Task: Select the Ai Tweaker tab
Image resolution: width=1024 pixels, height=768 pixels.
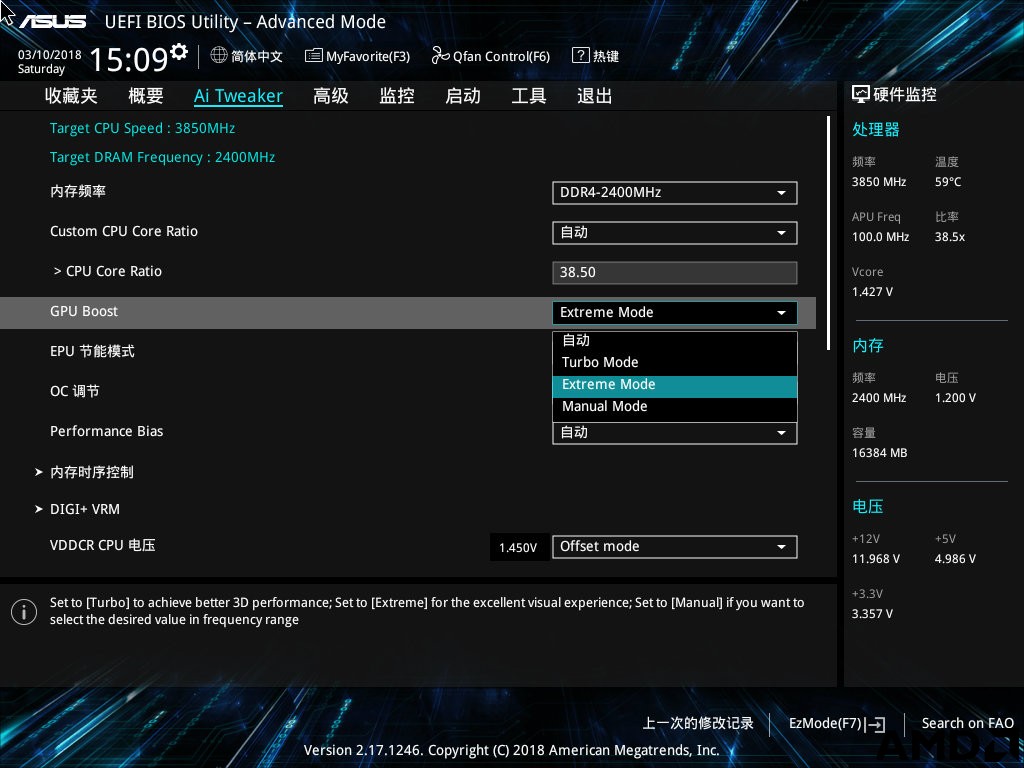Action: 238,96
